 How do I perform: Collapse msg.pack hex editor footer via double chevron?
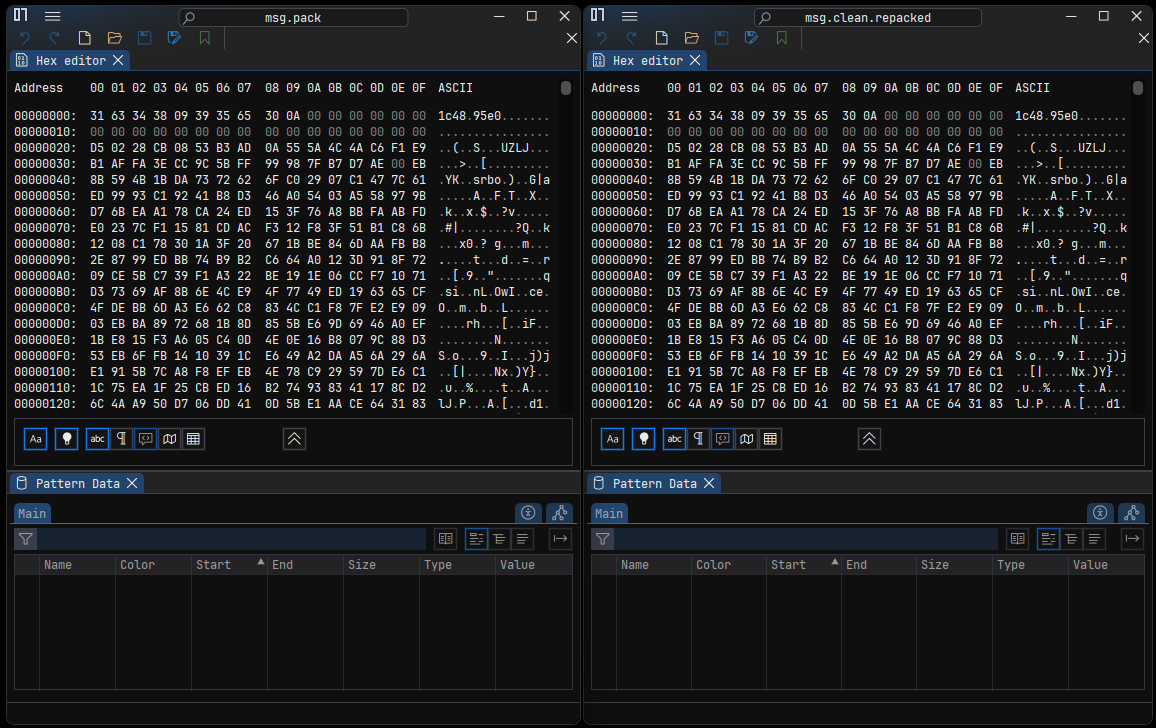click(294, 439)
